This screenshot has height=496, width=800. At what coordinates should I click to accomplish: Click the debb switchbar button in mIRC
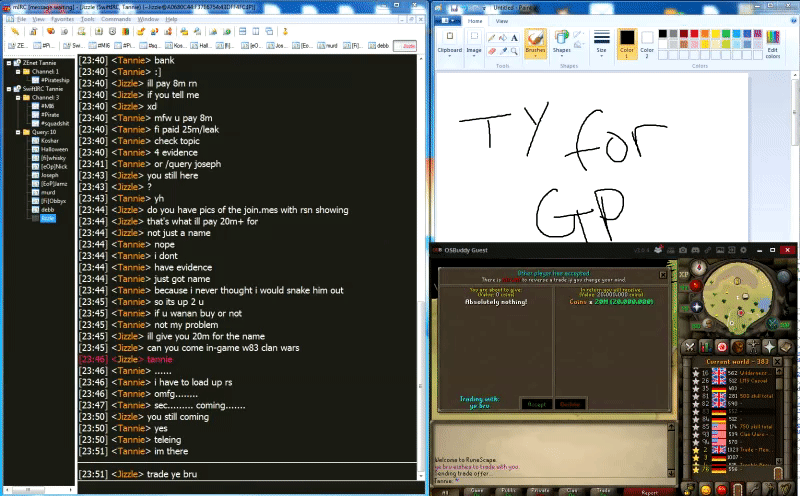coord(379,45)
